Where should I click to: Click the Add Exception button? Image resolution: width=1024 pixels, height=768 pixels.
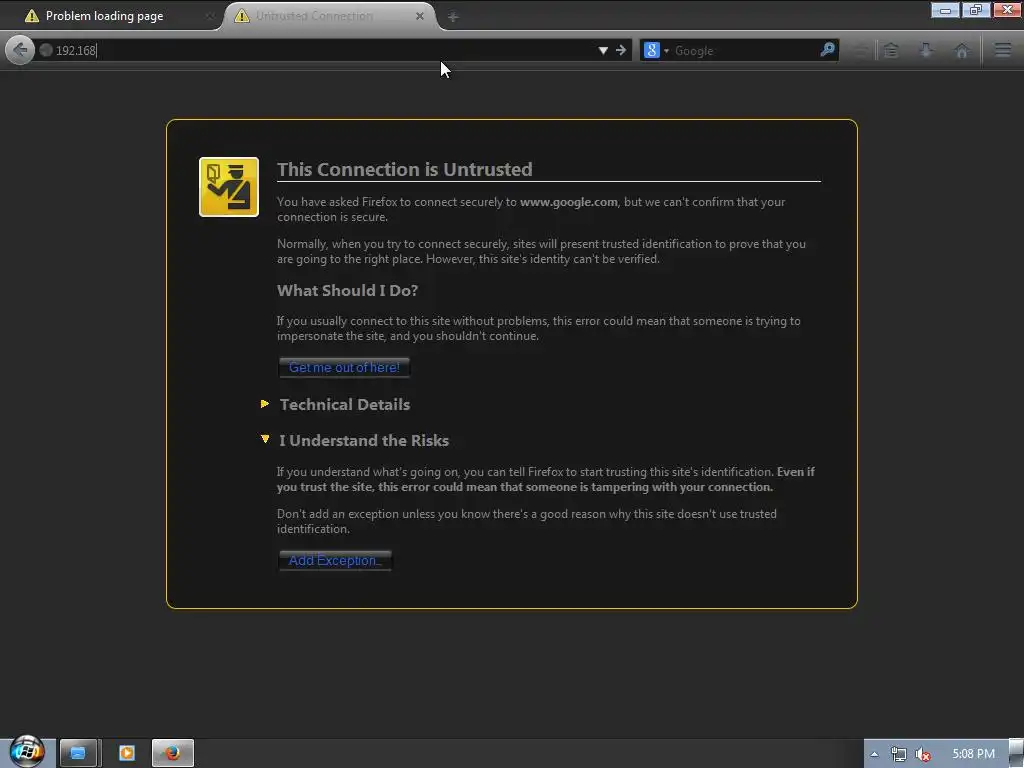[335, 560]
